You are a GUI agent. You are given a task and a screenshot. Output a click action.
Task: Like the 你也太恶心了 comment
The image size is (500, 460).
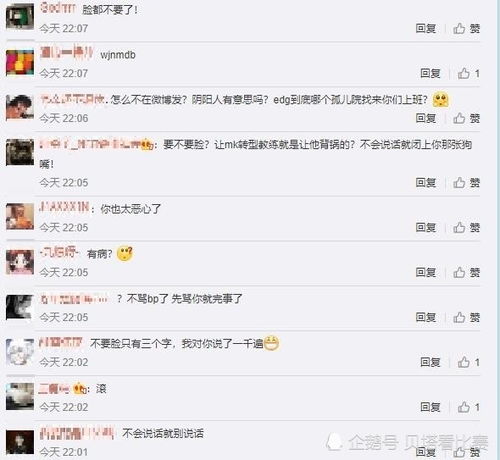466,228
